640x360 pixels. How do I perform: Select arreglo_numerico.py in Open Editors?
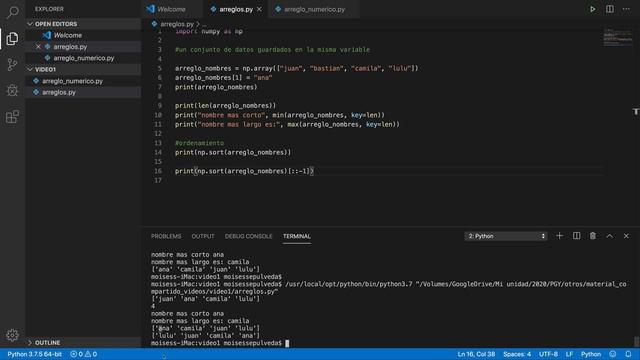84,58
